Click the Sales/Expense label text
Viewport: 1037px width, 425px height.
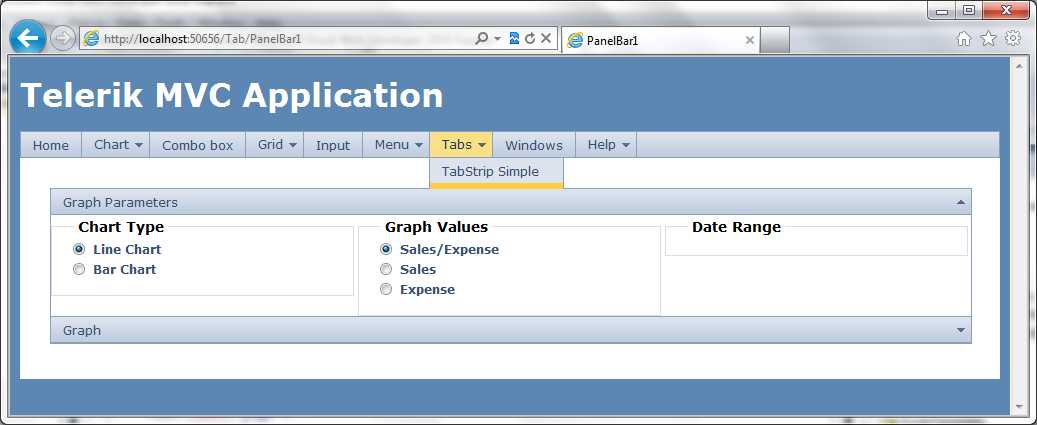449,249
